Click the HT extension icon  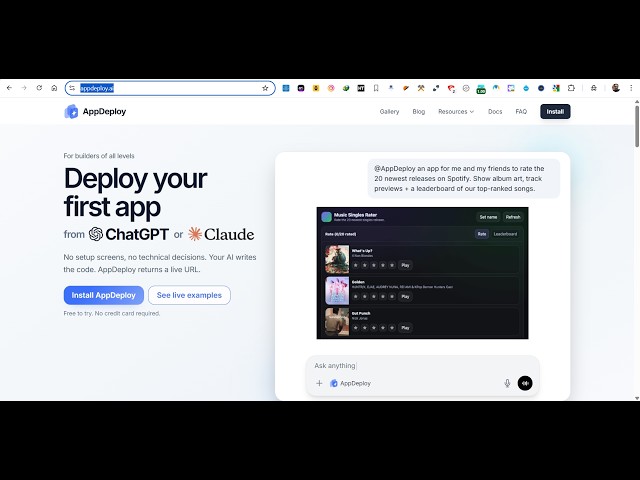(361, 88)
